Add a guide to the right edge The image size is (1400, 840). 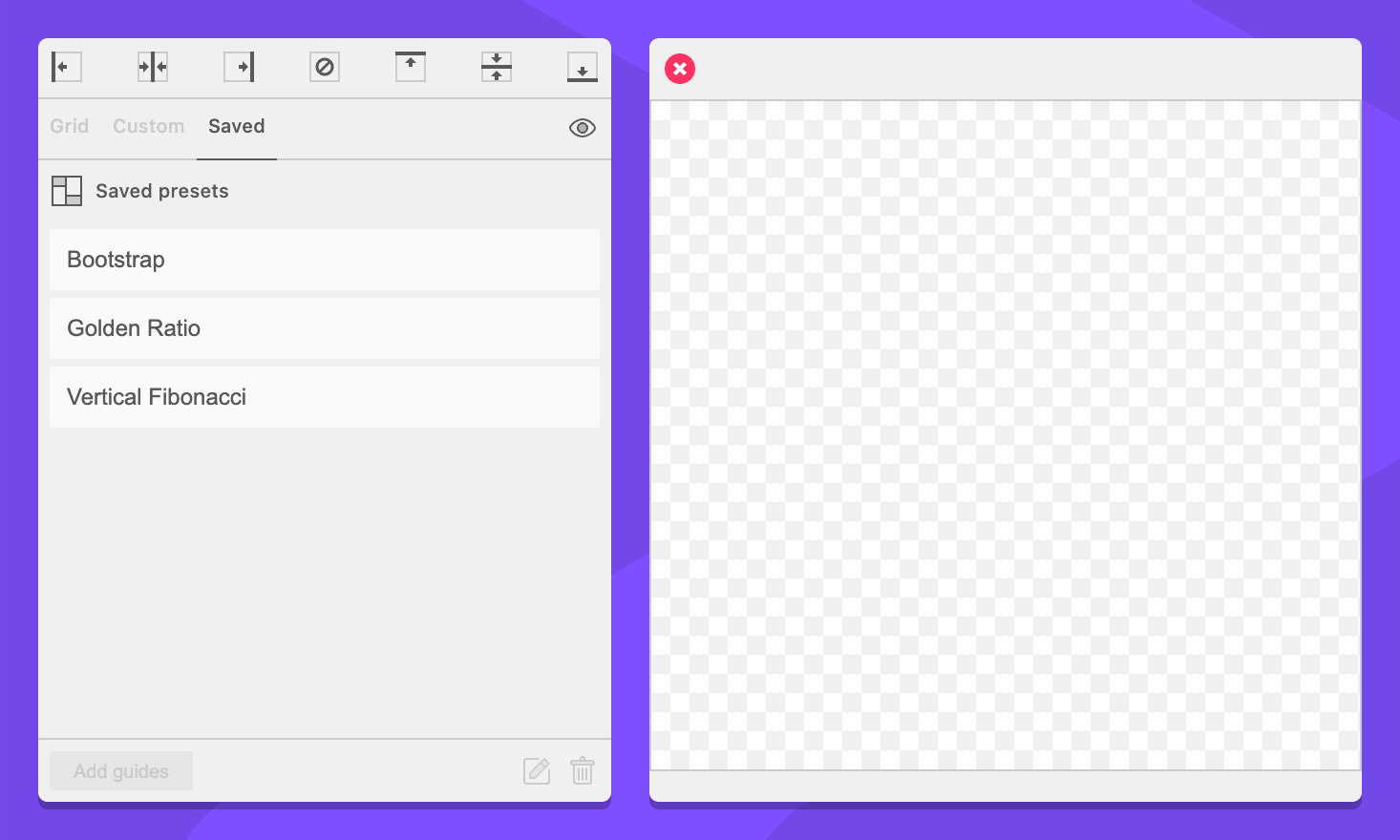(239, 67)
